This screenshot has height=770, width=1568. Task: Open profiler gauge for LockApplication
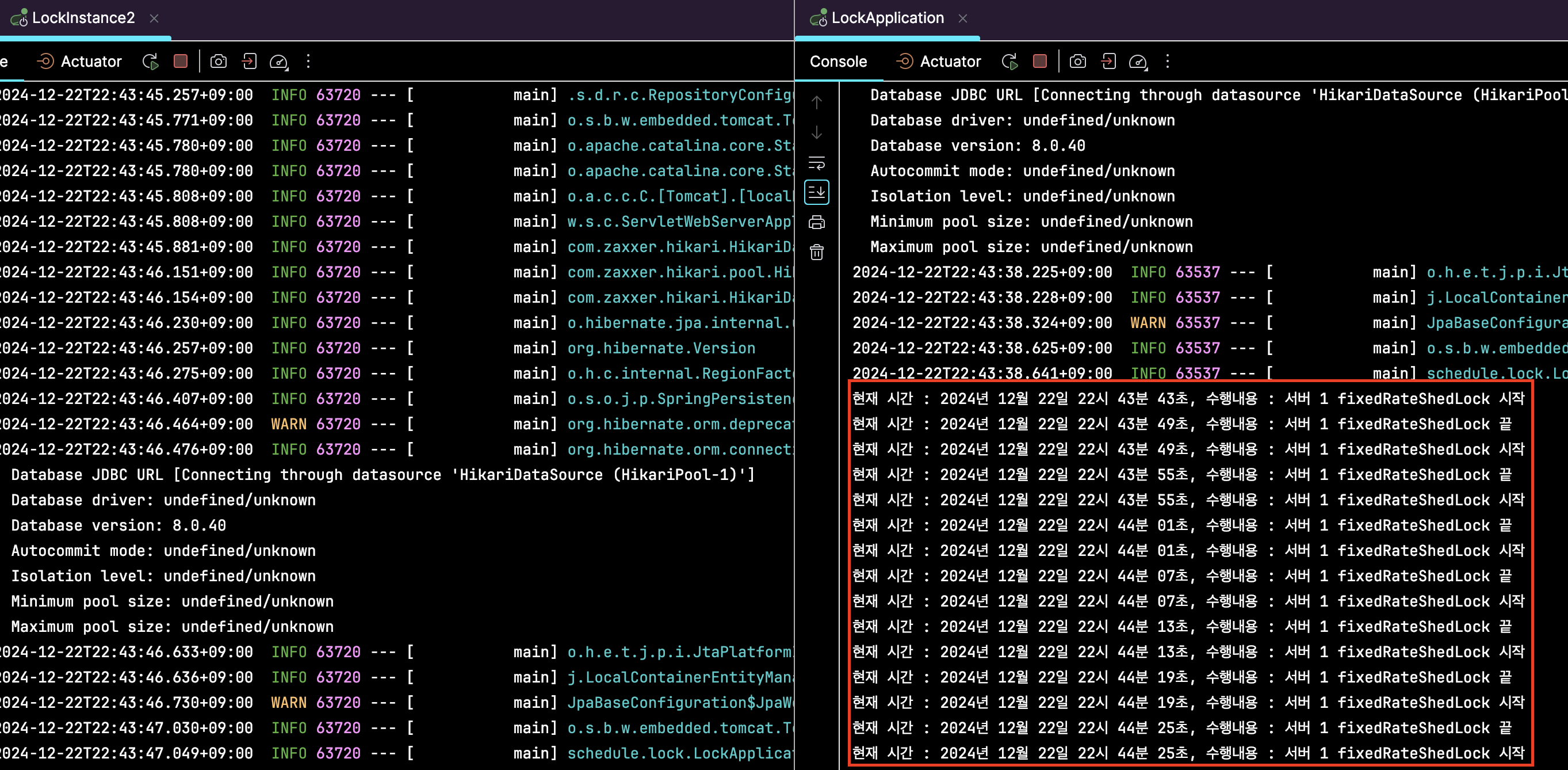1138,62
